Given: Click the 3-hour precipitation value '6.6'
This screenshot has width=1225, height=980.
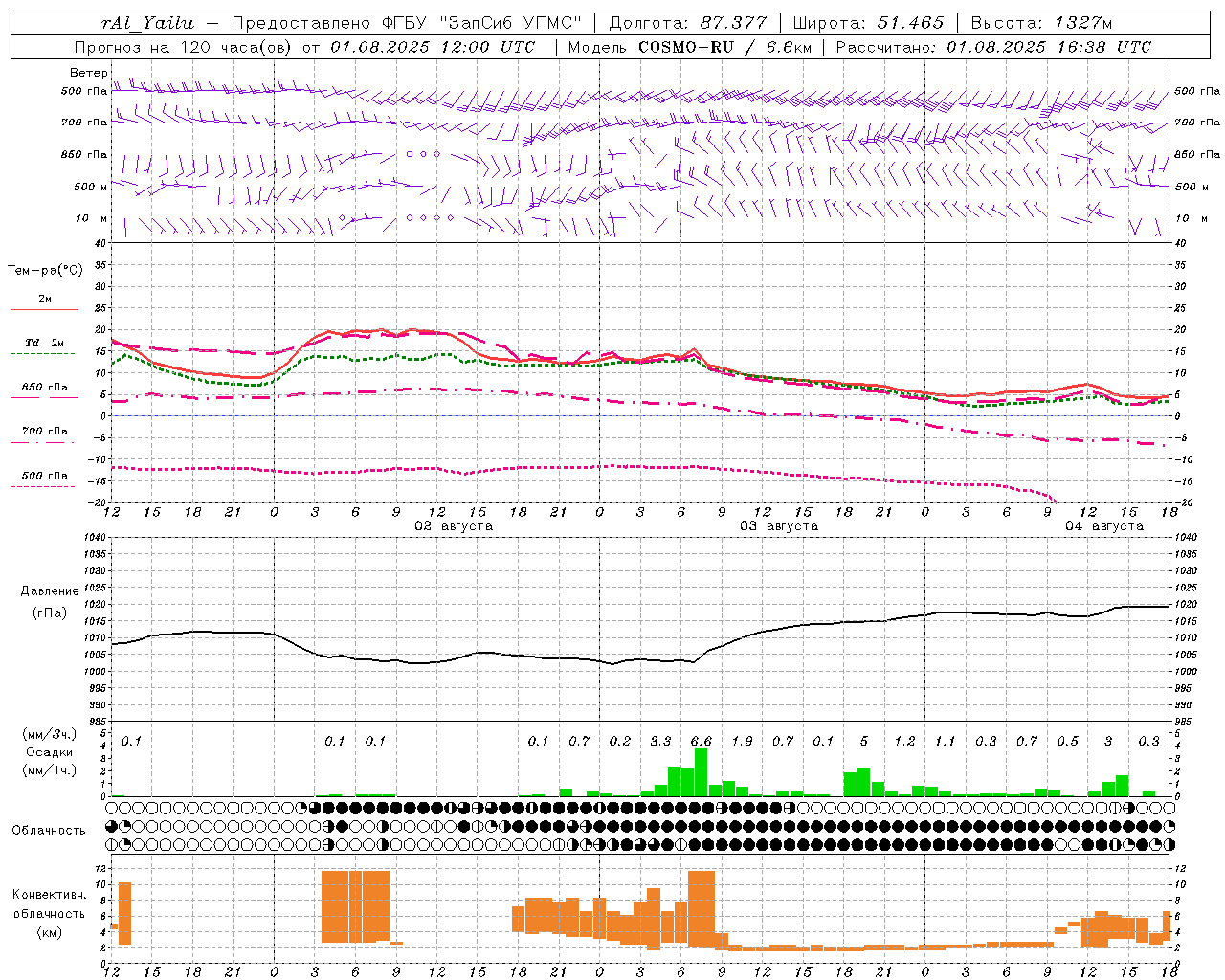Looking at the screenshot, I should pyautogui.click(x=701, y=742).
